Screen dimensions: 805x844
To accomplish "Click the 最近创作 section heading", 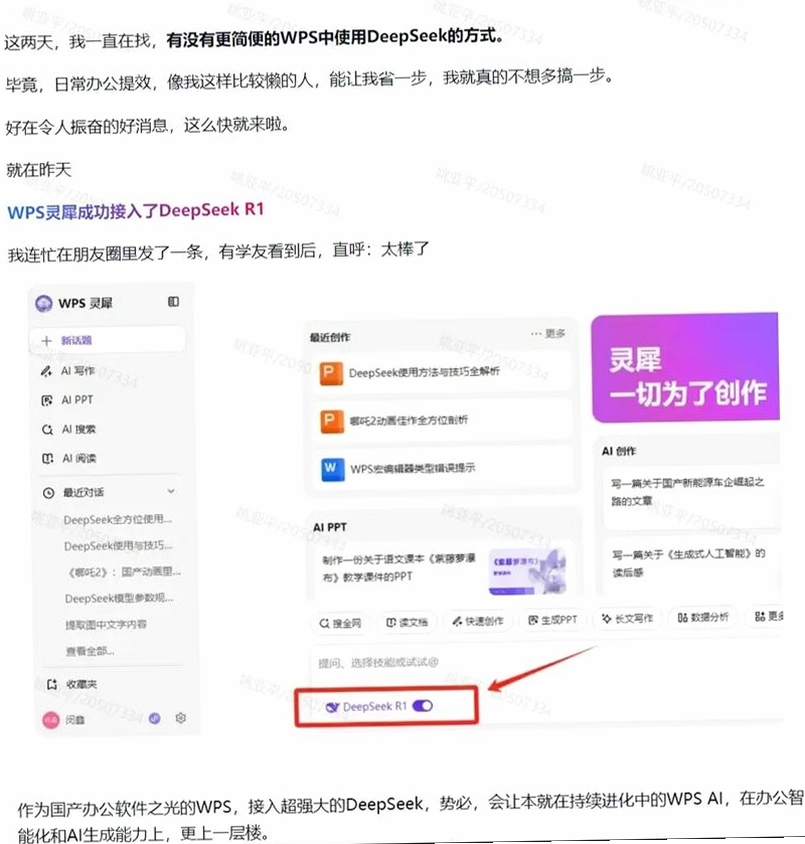I will [330, 337].
